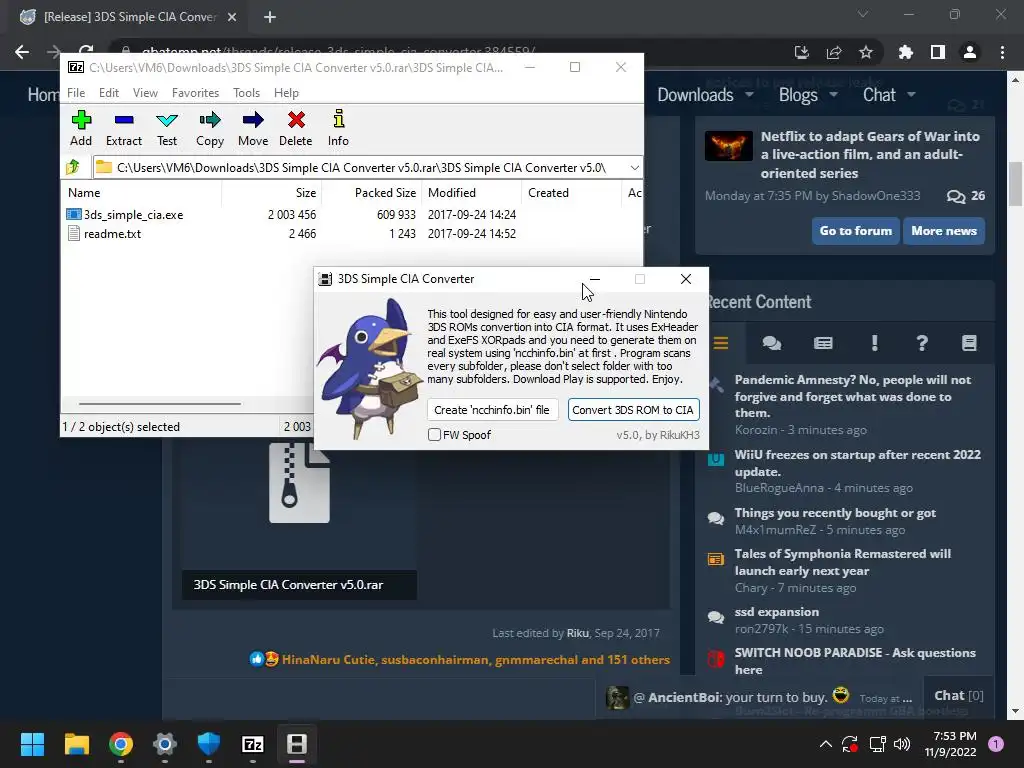This screenshot has width=1024, height=768.
Task: Click Create 'ncchinfo.bin' file button
Action: pyautogui.click(x=492, y=410)
